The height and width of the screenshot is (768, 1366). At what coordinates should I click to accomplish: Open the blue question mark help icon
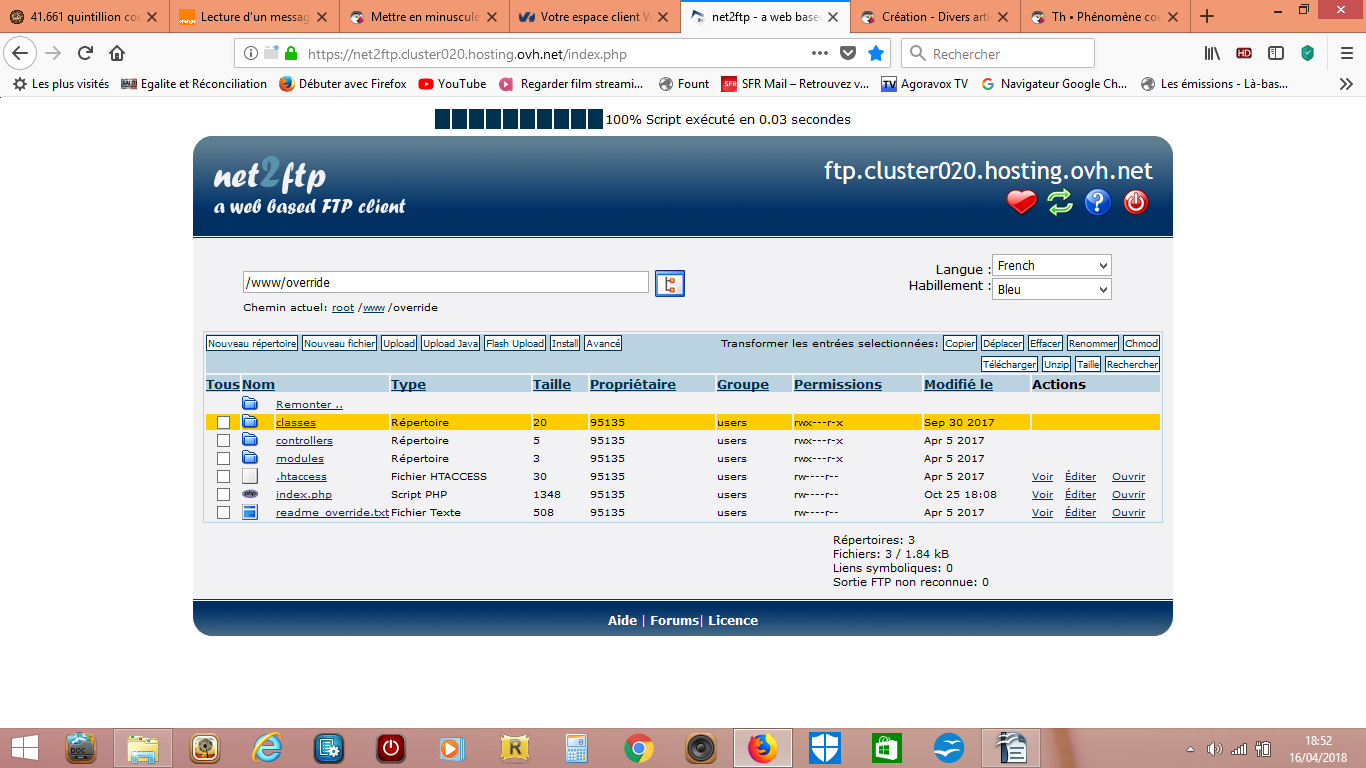click(x=1097, y=202)
